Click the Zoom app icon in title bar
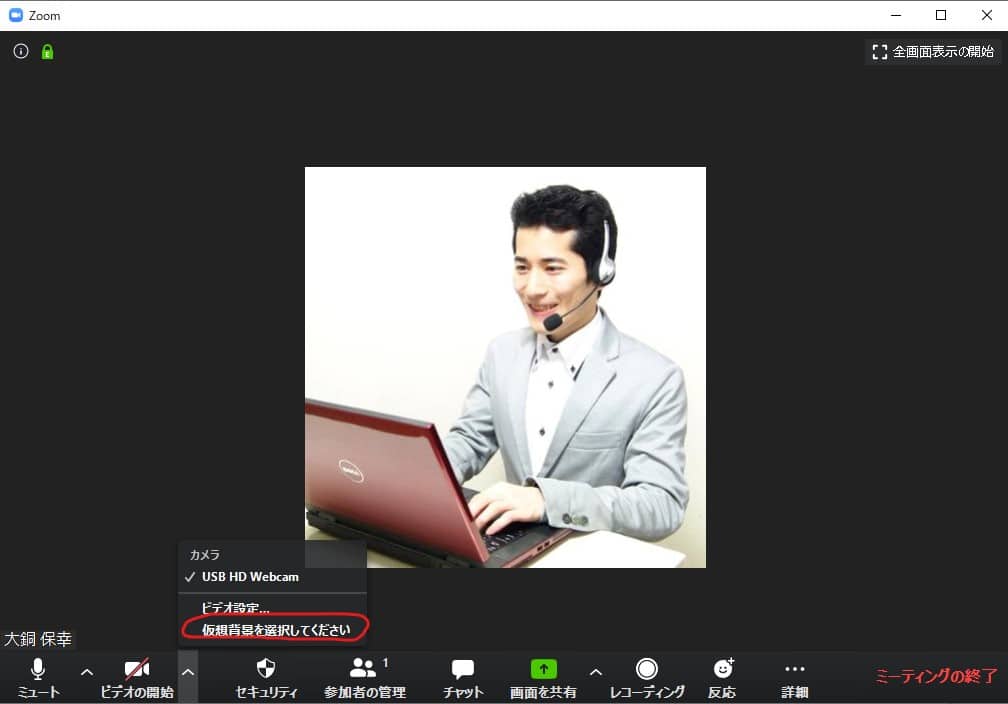 pos(15,15)
